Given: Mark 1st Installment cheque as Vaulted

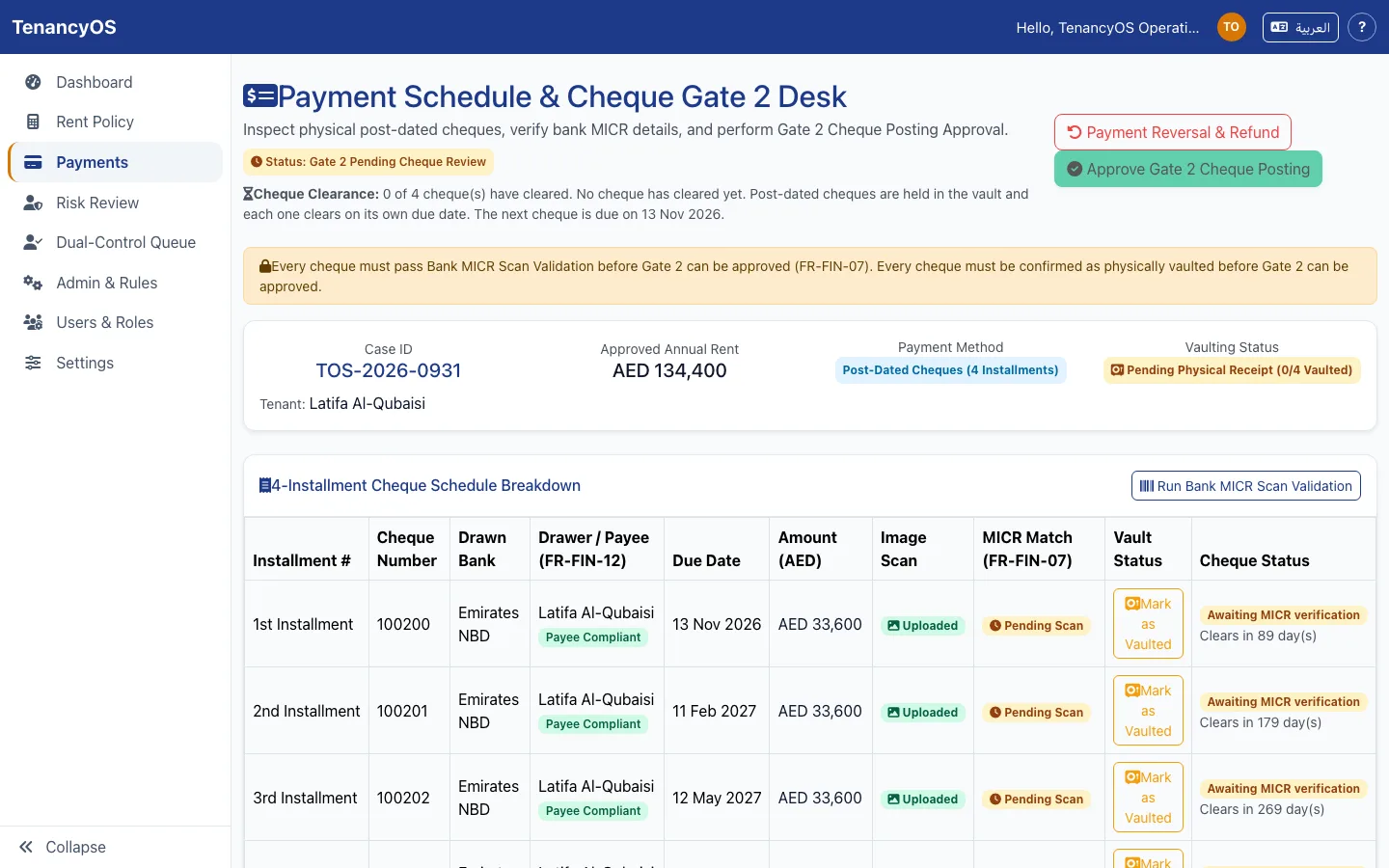Looking at the screenshot, I should 1148,624.
